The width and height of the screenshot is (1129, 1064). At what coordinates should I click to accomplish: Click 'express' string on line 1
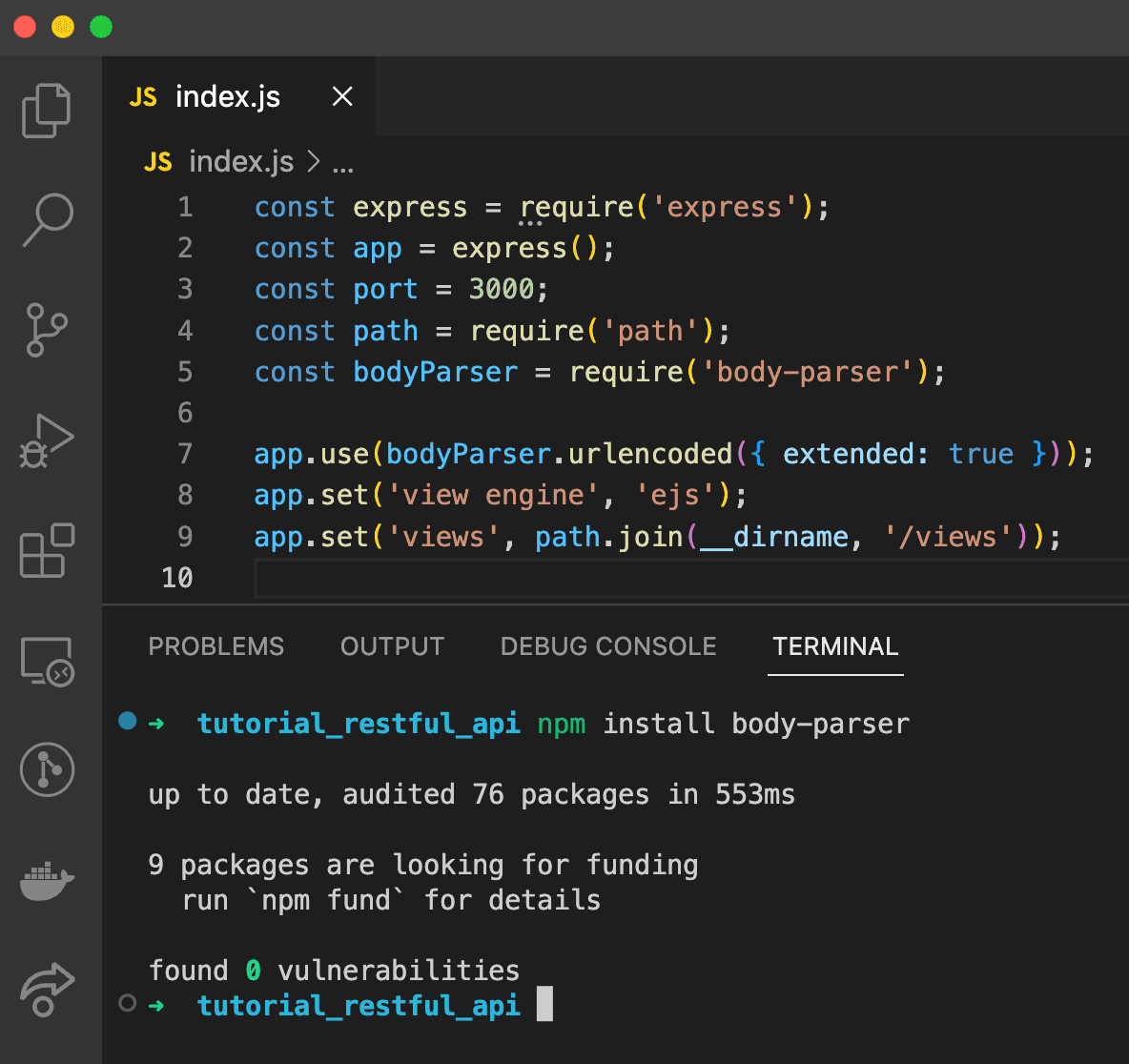(x=725, y=207)
